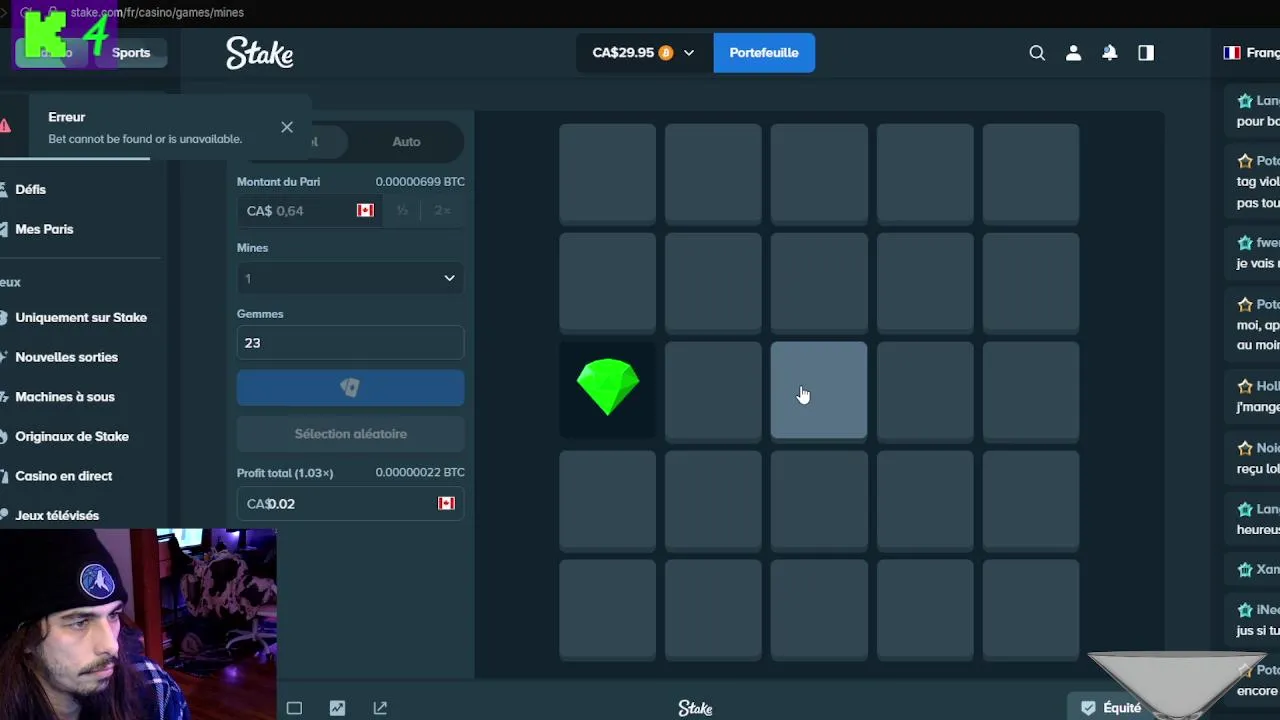Reveal the highlighted tile under the cursor
The image size is (1280, 720).
819,390
